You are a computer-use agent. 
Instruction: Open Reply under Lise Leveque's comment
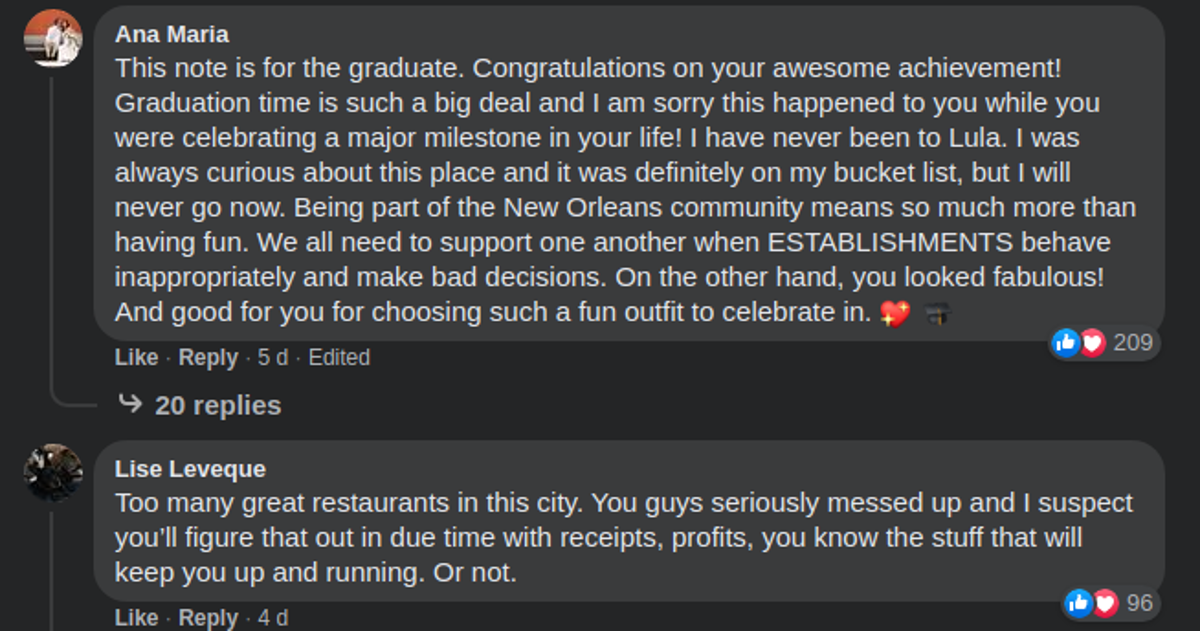coord(207,617)
